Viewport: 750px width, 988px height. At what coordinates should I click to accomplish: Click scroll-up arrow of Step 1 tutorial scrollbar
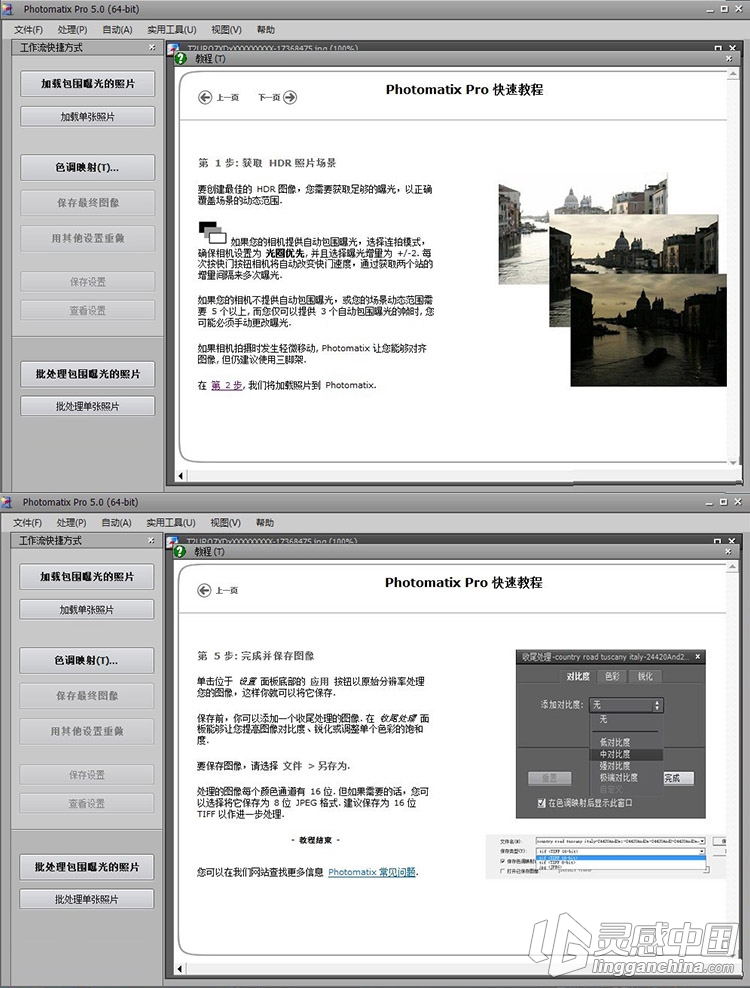(733, 74)
